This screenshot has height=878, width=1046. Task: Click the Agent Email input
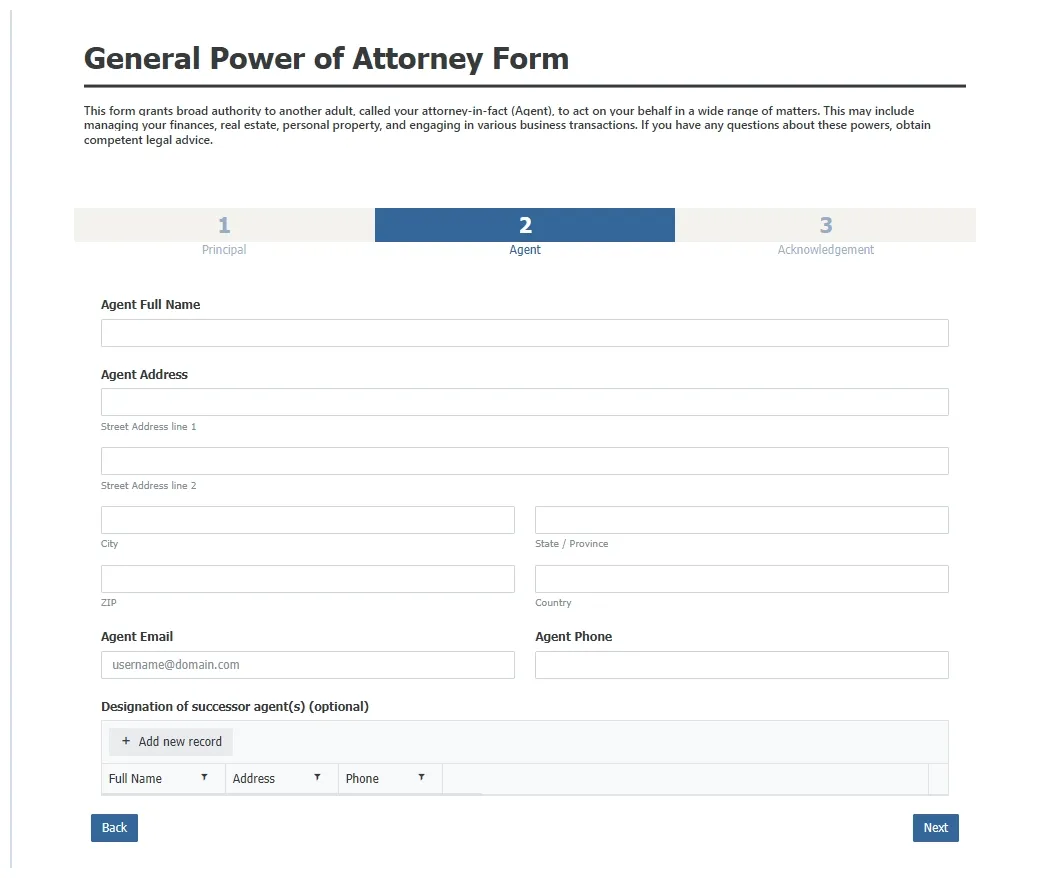pyautogui.click(x=307, y=664)
